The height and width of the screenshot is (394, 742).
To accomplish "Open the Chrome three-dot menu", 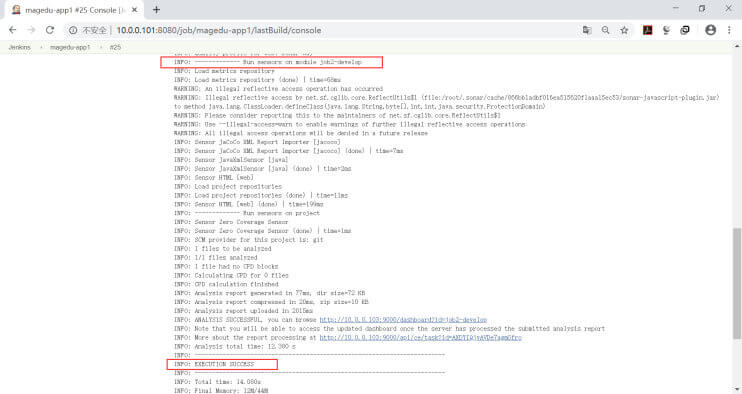I will click(x=729, y=30).
